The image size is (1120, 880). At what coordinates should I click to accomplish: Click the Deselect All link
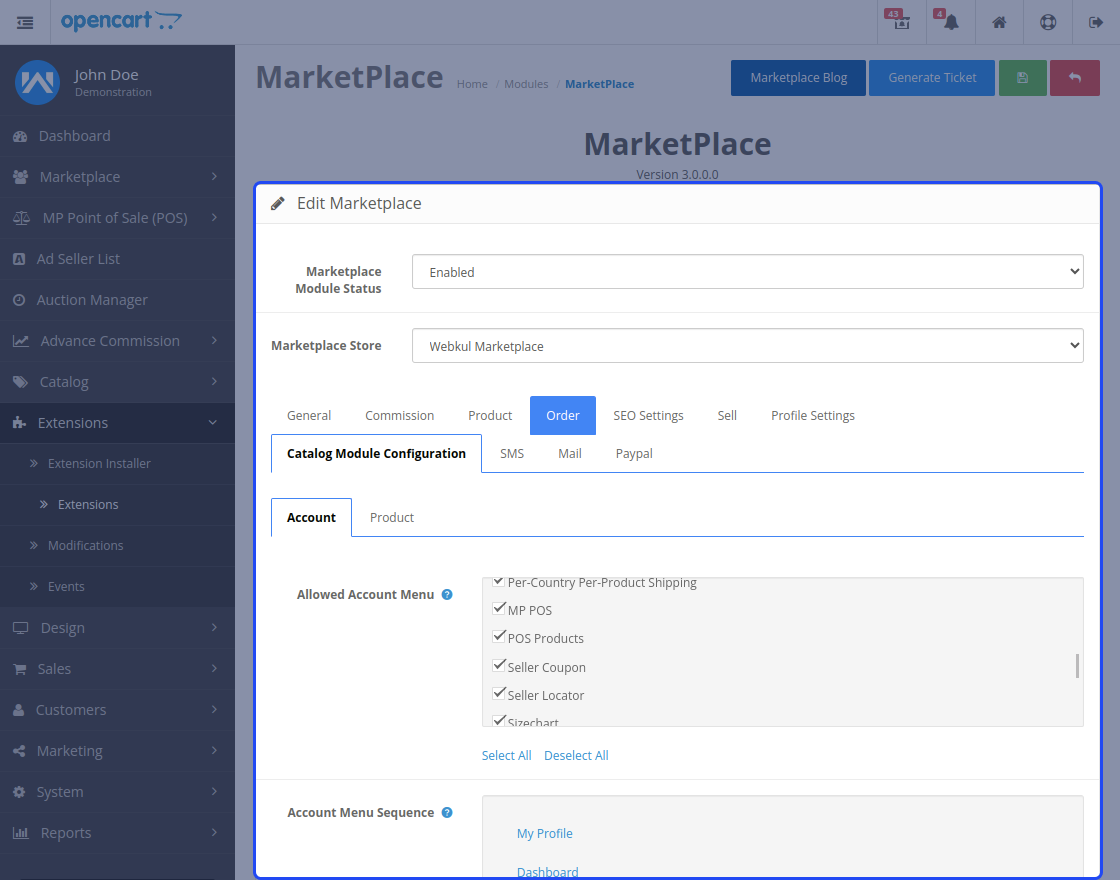point(576,756)
